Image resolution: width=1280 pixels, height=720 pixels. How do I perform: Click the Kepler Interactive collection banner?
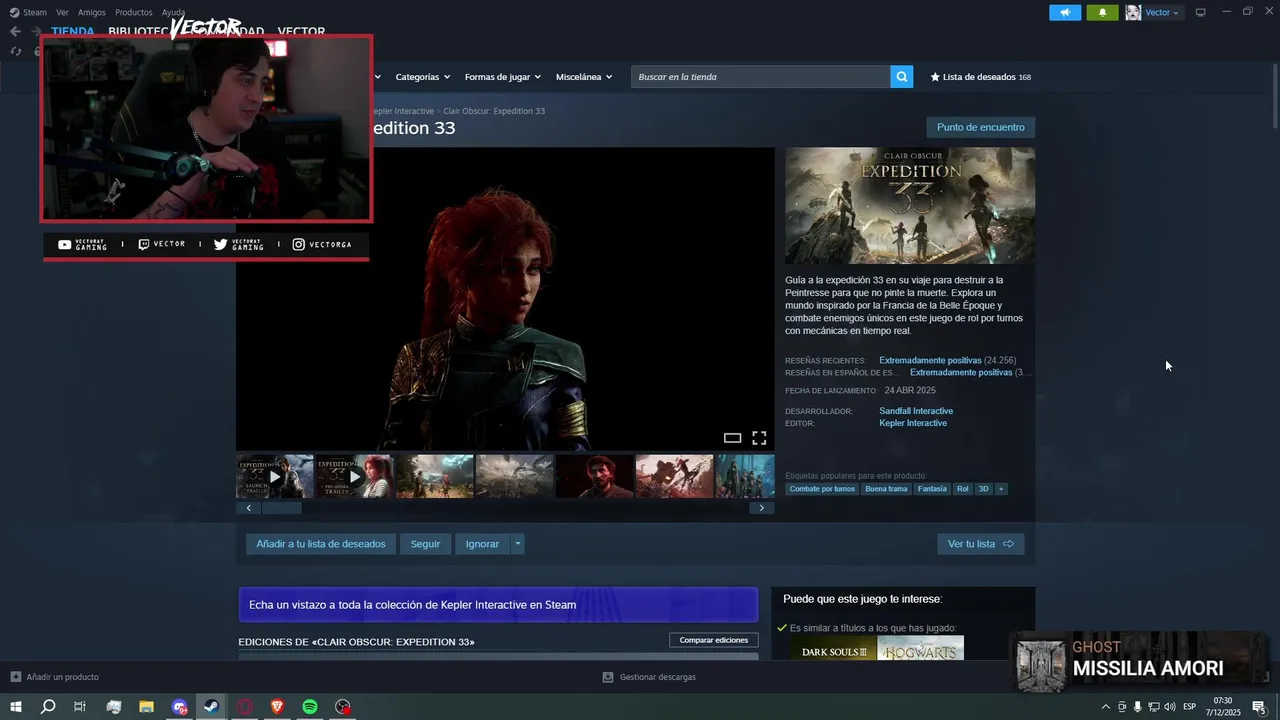(x=498, y=605)
